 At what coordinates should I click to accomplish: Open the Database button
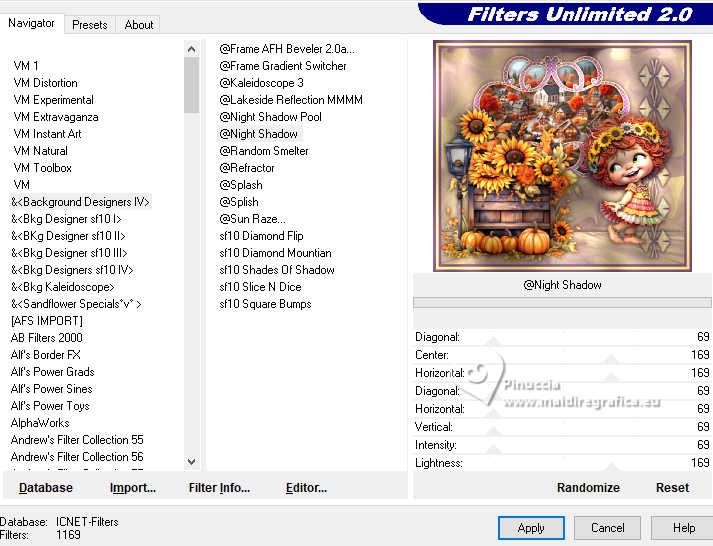(x=46, y=488)
